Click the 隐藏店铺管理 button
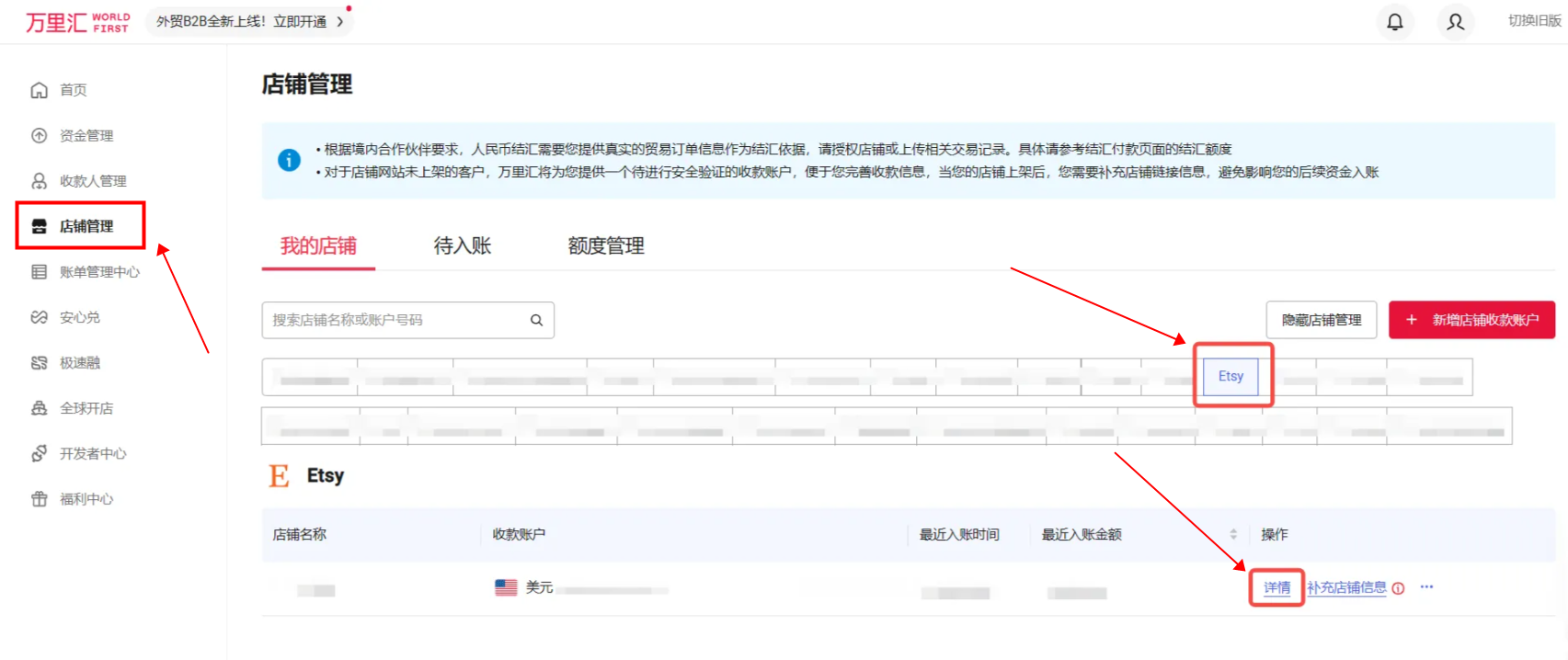This screenshot has height=660, width=1568. click(x=1321, y=320)
